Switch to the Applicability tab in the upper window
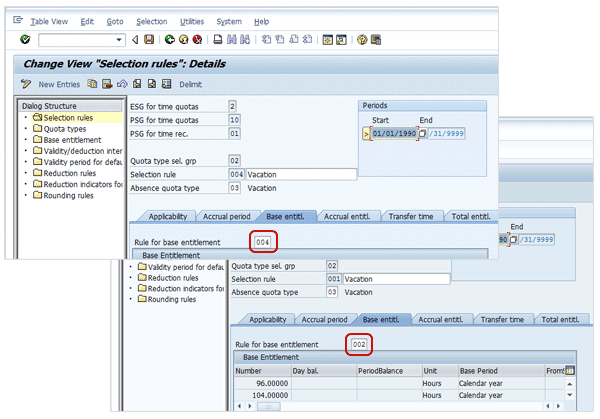This screenshot has width=600, height=419. (x=168, y=217)
